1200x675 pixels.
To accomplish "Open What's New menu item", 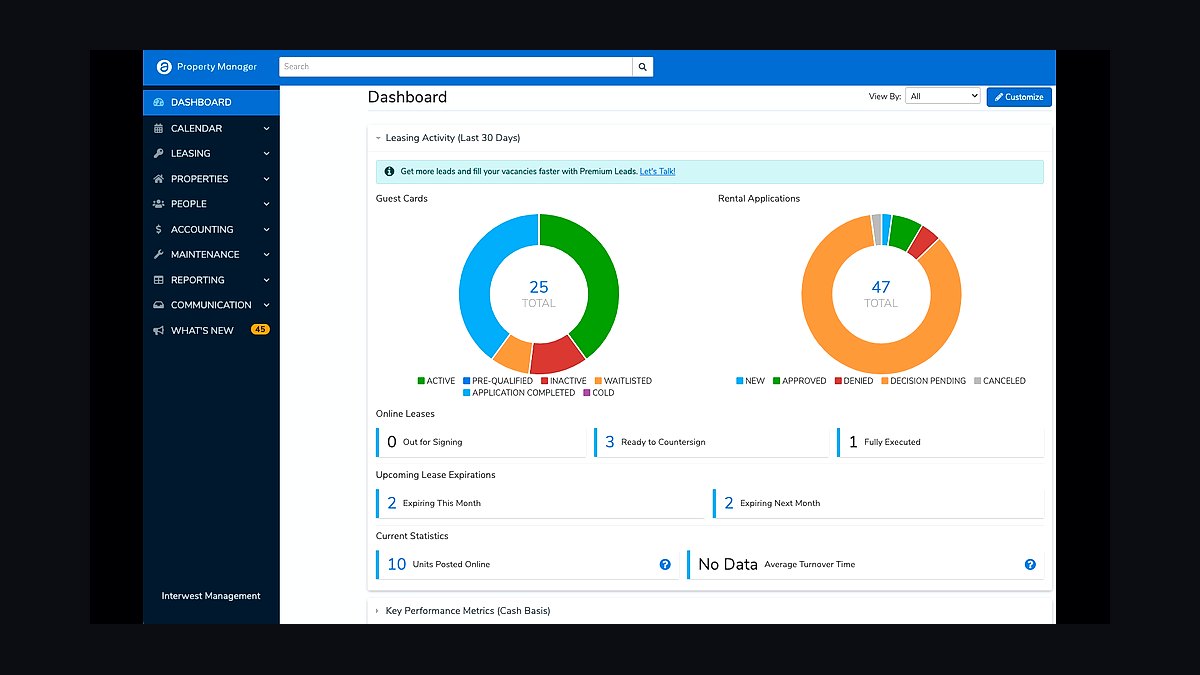I will [x=212, y=330].
